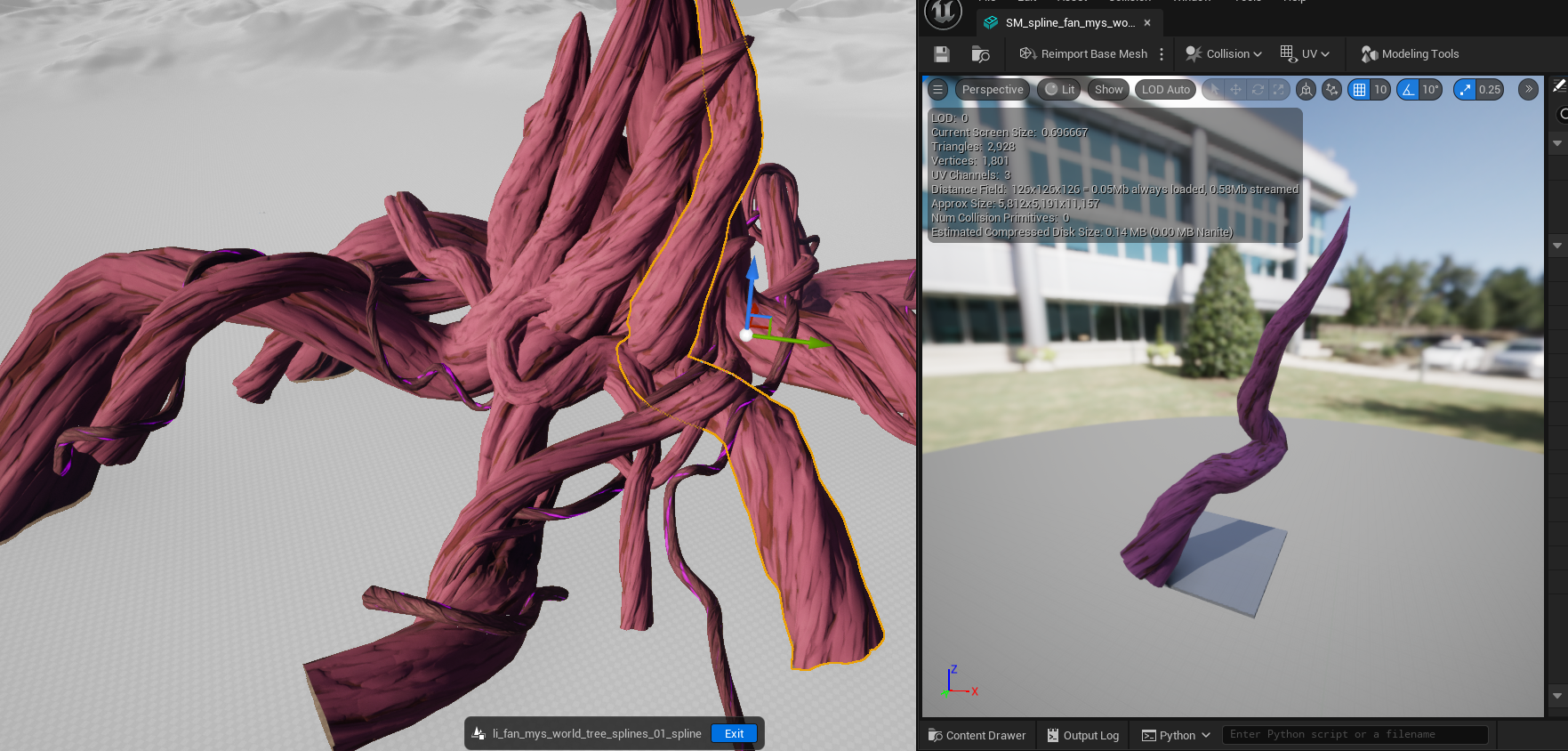Select the scale gizmo mode icon
This screenshot has height=751, width=1568.
point(1278,89)
